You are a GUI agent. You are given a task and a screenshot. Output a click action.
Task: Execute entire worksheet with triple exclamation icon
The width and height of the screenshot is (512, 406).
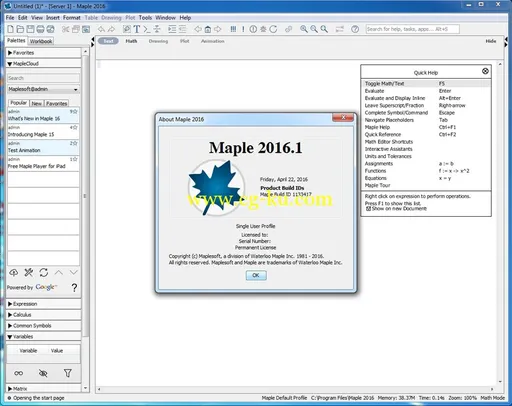[x=233, y=29]
